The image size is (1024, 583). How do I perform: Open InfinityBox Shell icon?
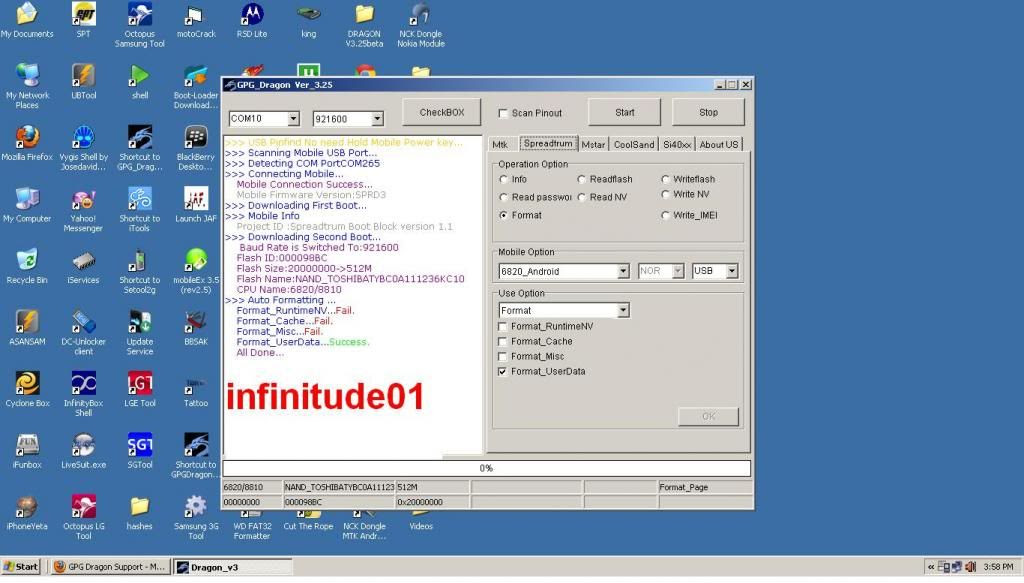click(84, 394)
